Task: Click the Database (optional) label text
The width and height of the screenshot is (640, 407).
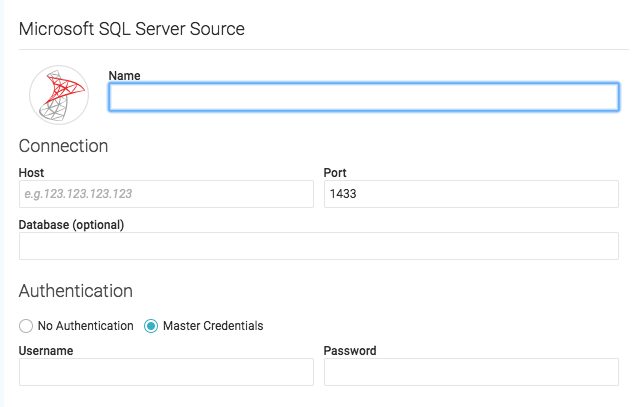Action: [71, 225]
